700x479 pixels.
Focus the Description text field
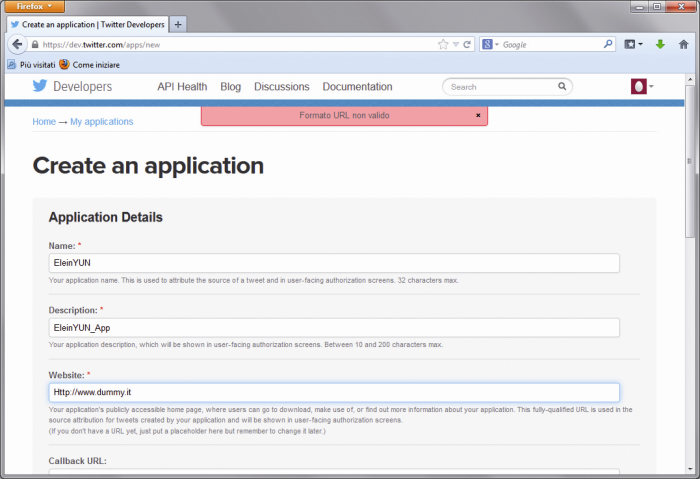point(334,328)
